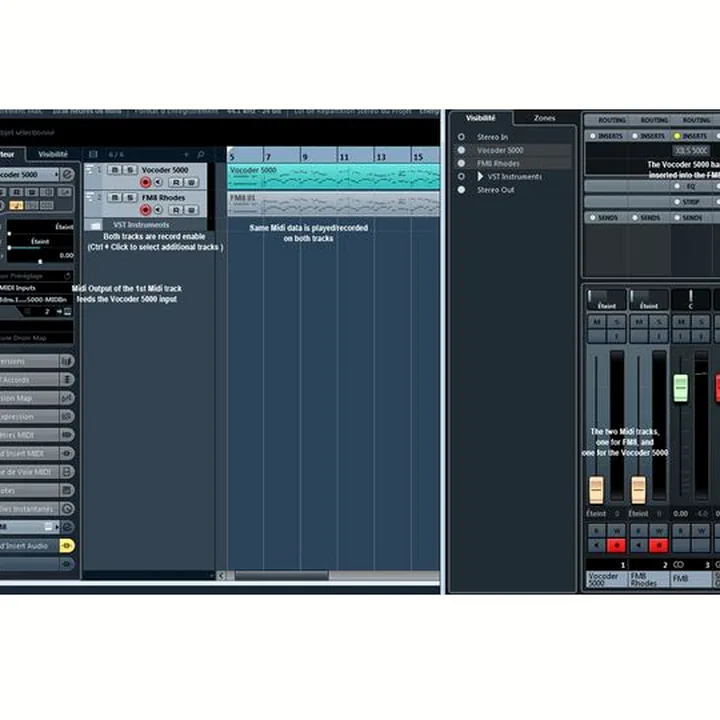Open the track search magnifier icon
Image resolution: width=720 pixels, height=720 pixels.
pyautogui.click(x=201, y=154)
